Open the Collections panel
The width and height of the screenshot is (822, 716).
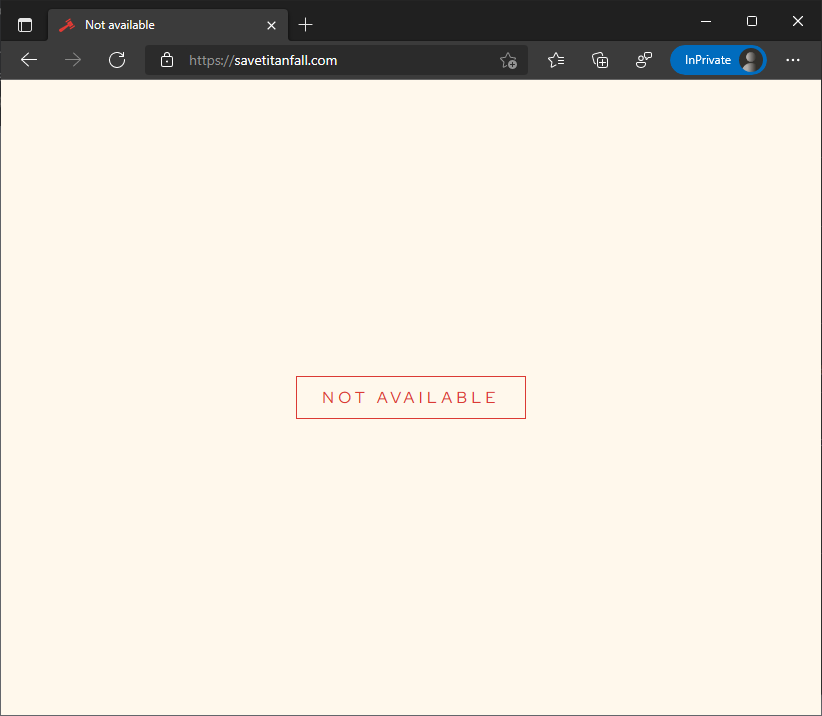click(600, 60)
